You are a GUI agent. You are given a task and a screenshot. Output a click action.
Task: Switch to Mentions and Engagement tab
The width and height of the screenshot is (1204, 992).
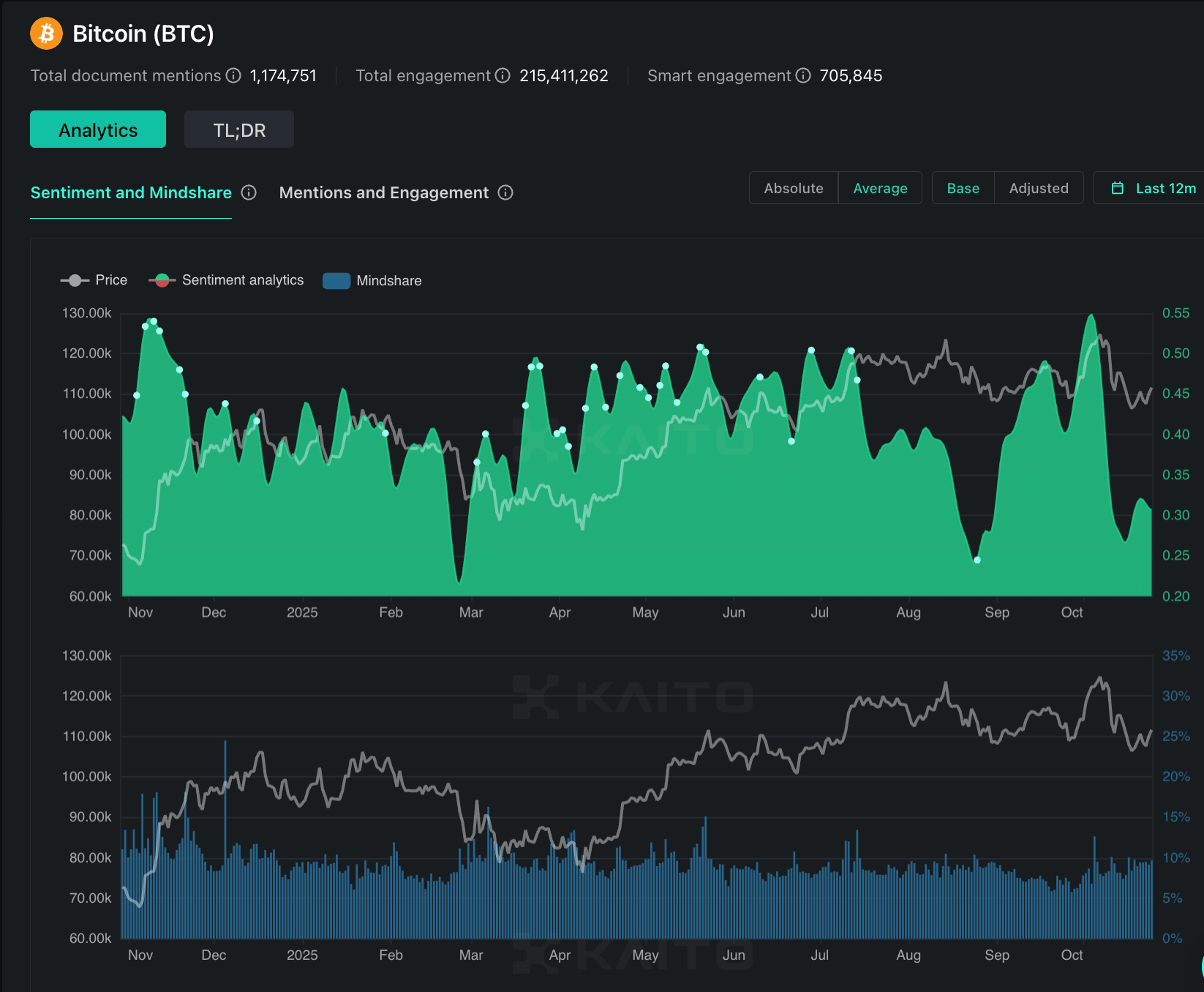coord(384,192)
